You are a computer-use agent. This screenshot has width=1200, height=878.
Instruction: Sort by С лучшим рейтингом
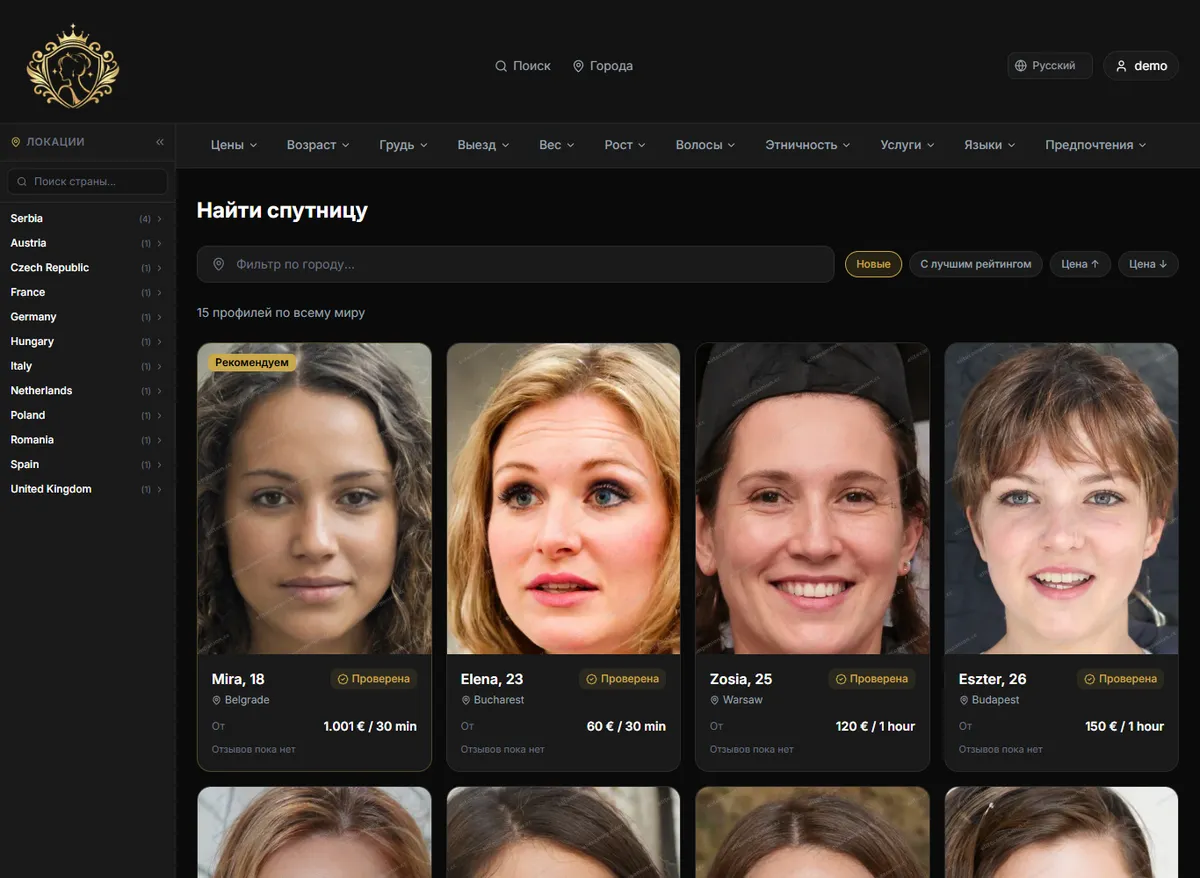(976, 264)
